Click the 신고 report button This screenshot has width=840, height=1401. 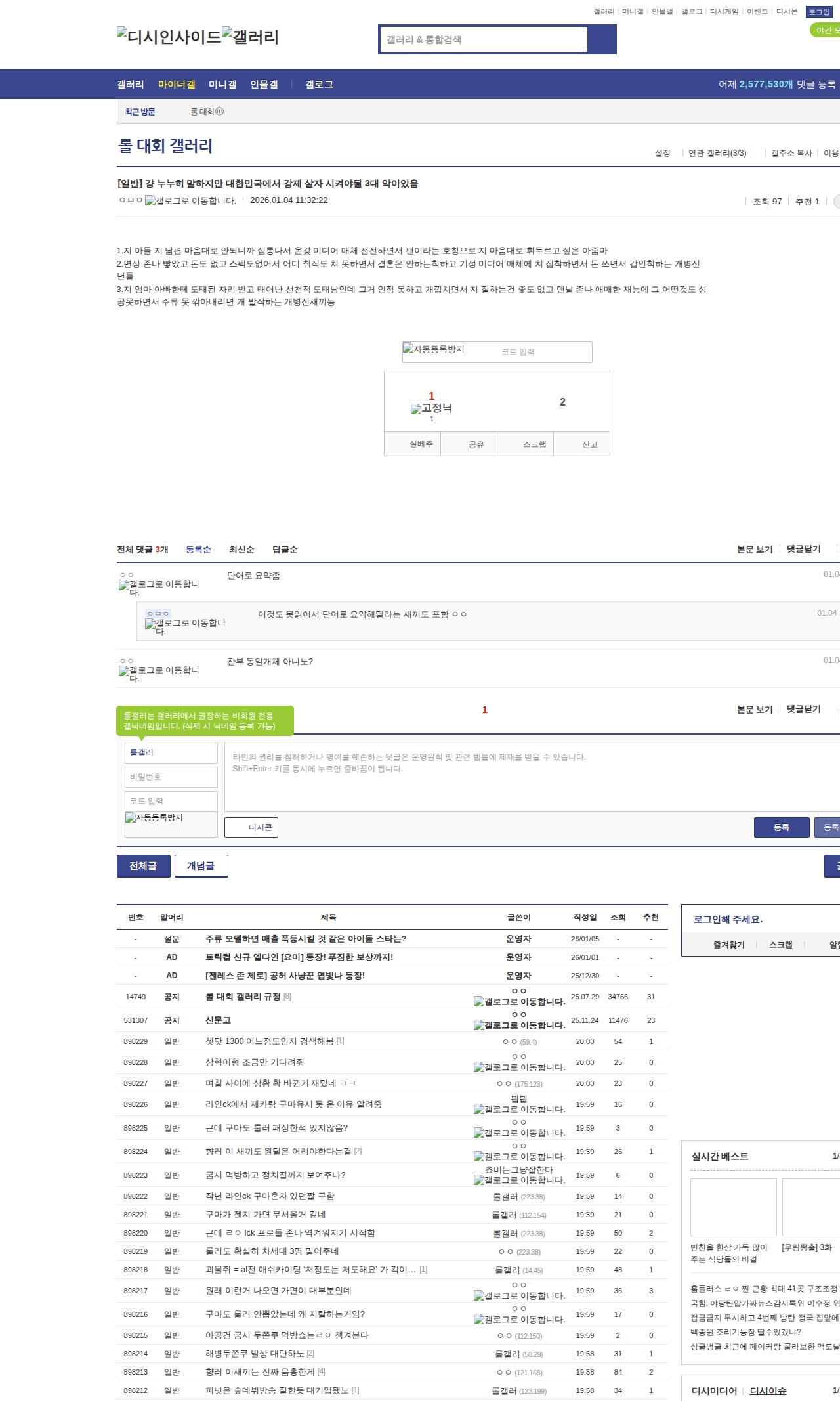[x=589, y=444]
